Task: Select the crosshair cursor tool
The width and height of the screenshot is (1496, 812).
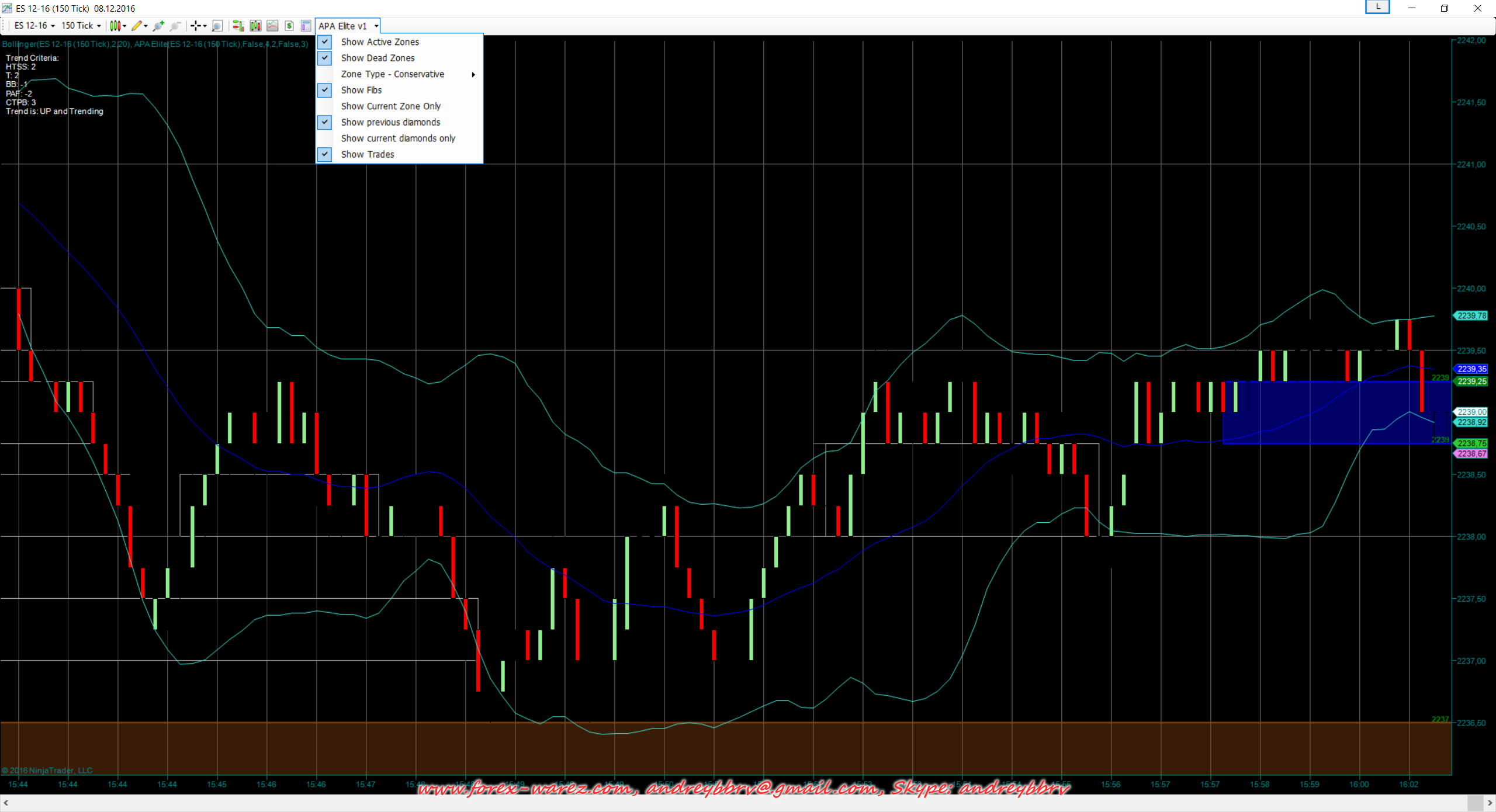Action: click(196, 26)
